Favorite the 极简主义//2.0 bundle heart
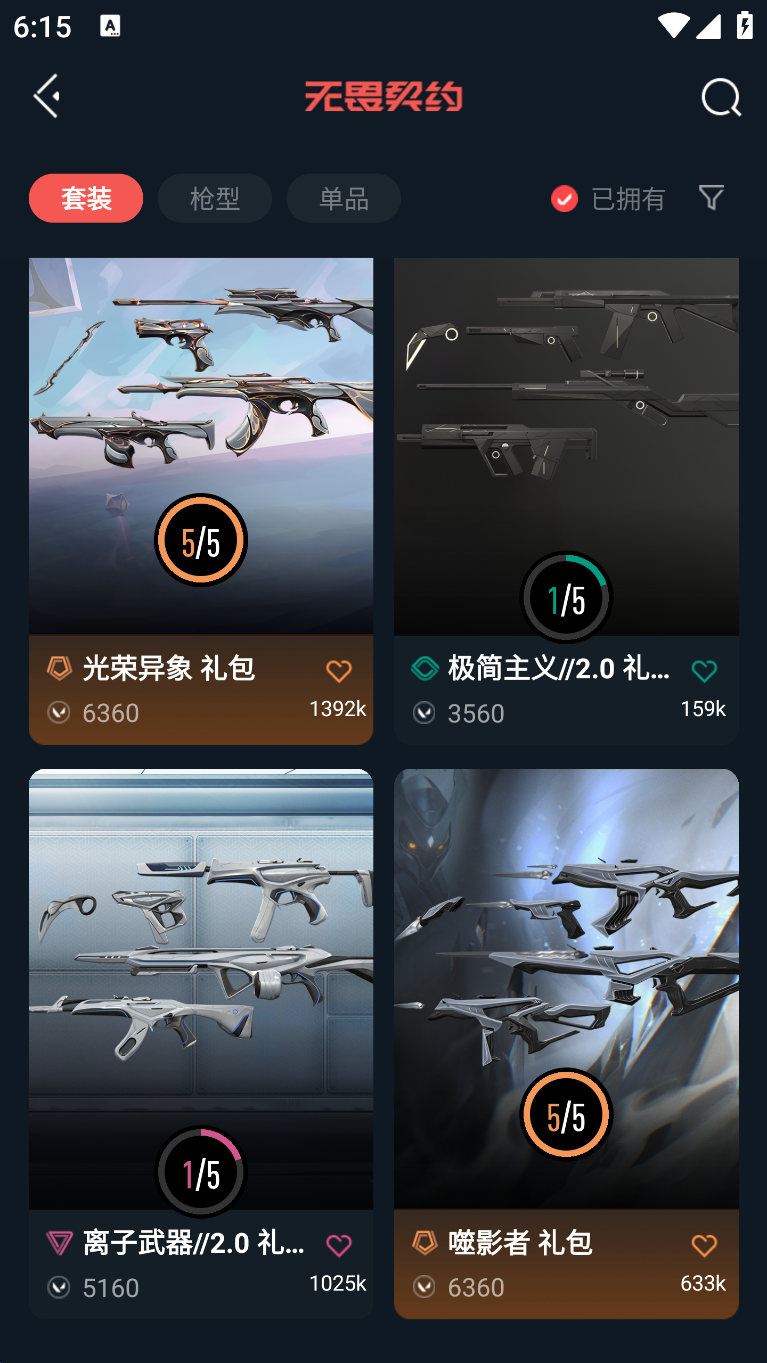Image resolution: width=767 pixels, height=1363 pixels. [704, 671]
